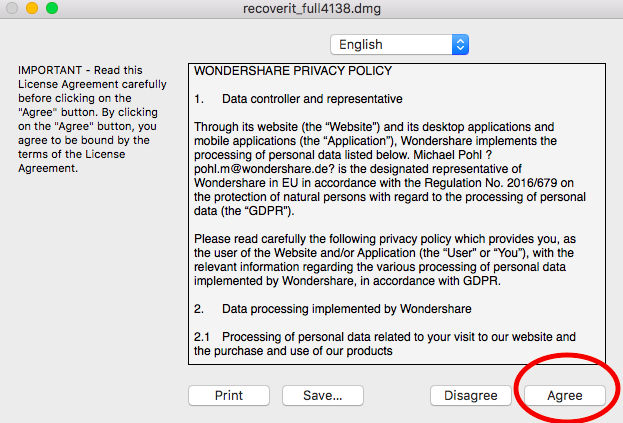This screenshot has height=423, width=623.
Task: Select the word English in the language selector
Action: [x=361, y=44]
